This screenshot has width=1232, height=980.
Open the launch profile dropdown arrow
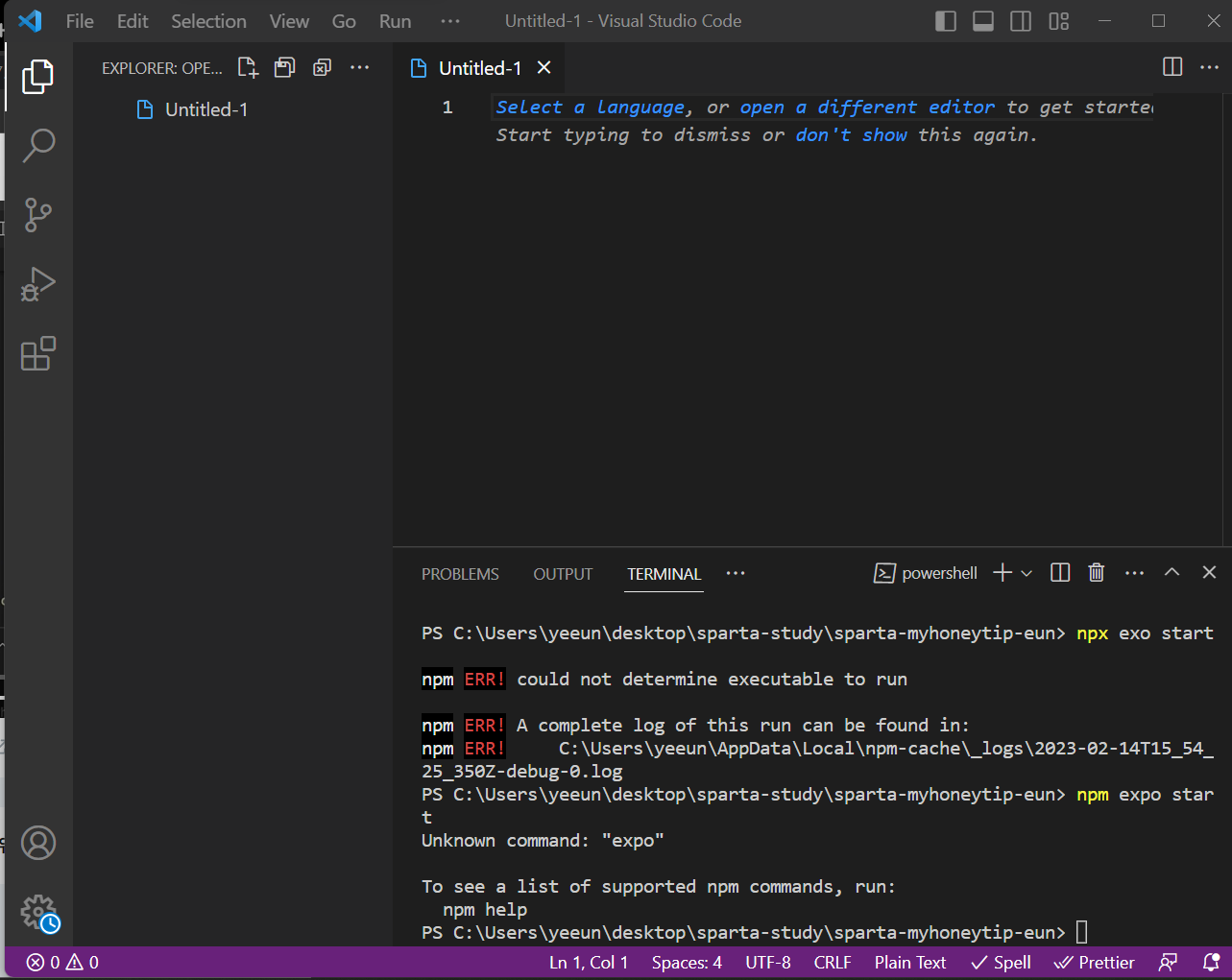click(1027, 573)
